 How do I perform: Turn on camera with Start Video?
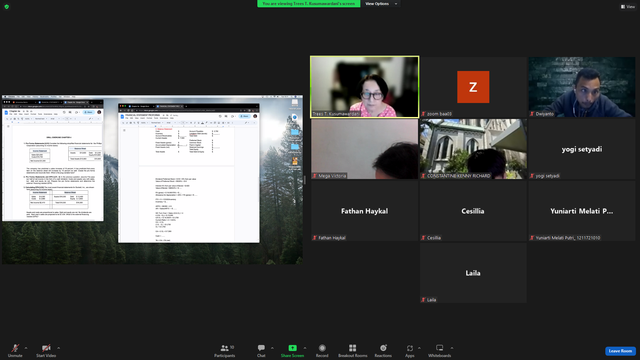pos(46,350)
